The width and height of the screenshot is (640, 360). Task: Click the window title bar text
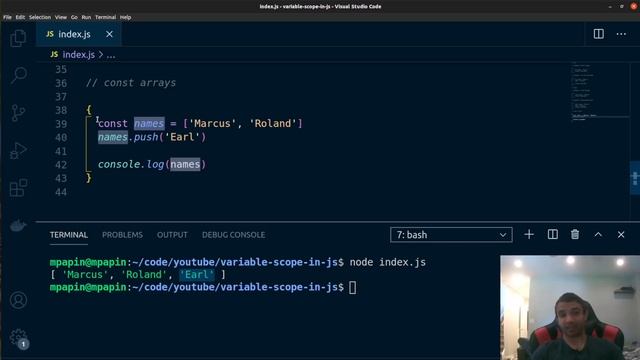320,6
